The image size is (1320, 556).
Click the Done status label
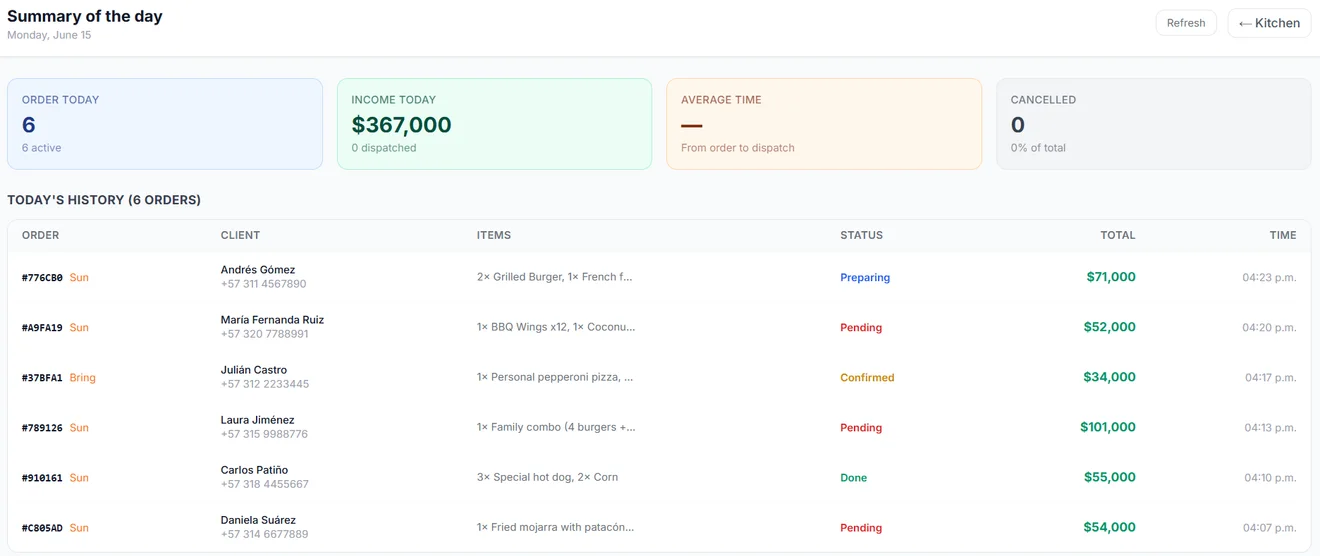point(853,477)
